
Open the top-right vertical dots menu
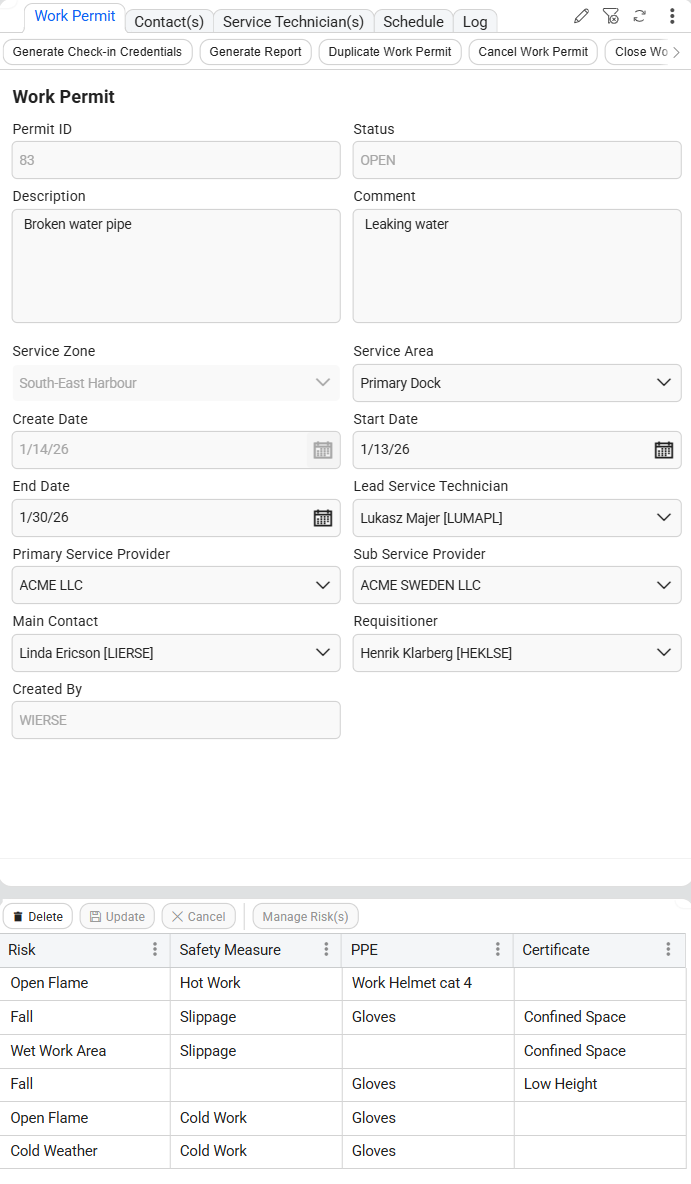point(672,16)
